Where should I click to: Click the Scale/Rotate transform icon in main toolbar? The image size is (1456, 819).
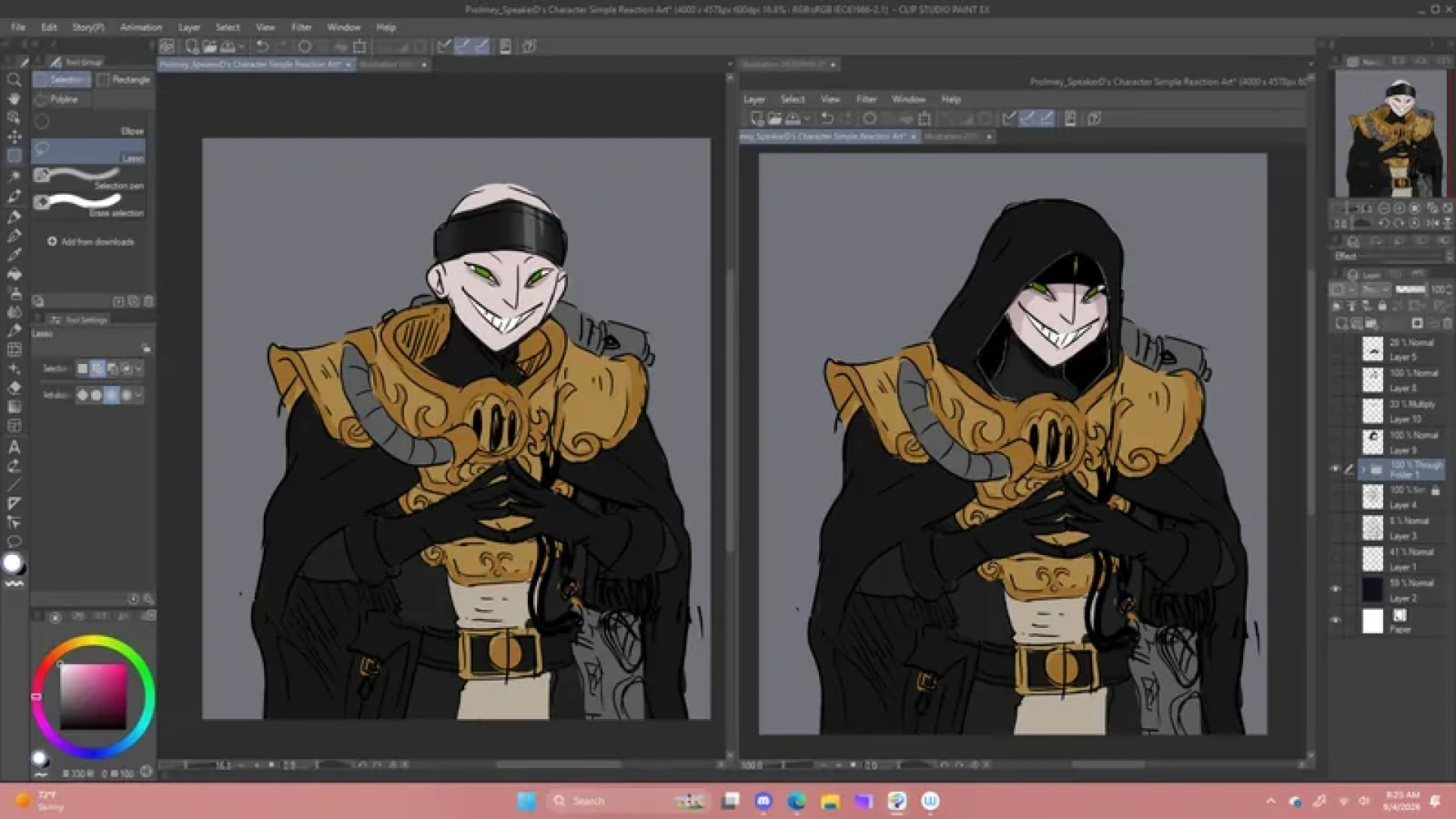pyautogui.click(x=359, y=46)
